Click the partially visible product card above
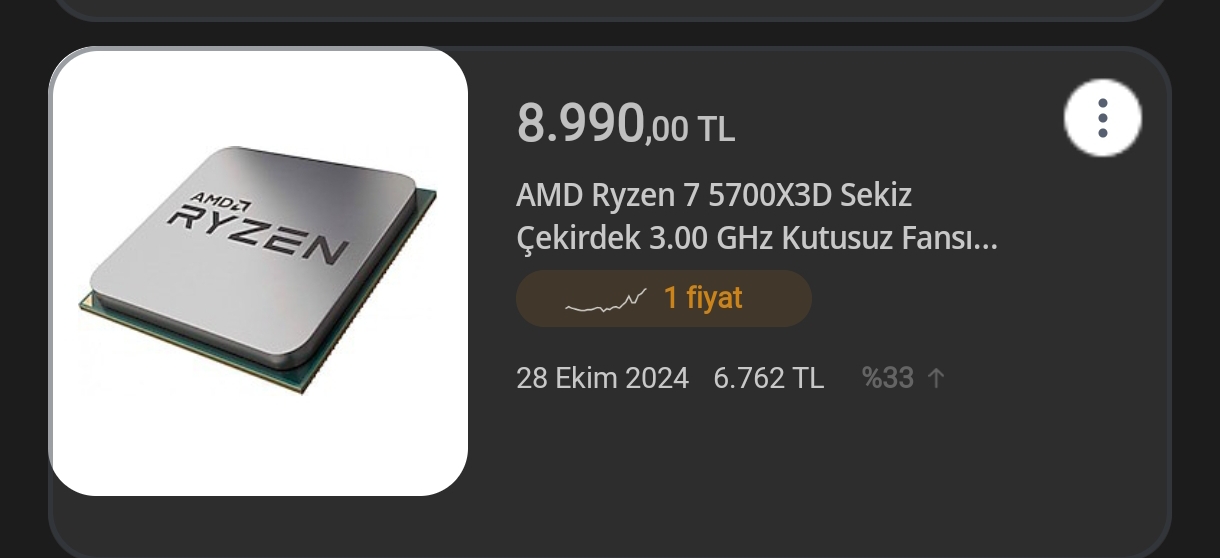Viewport: 1220px width, 558px height. (x=609, y=9)
